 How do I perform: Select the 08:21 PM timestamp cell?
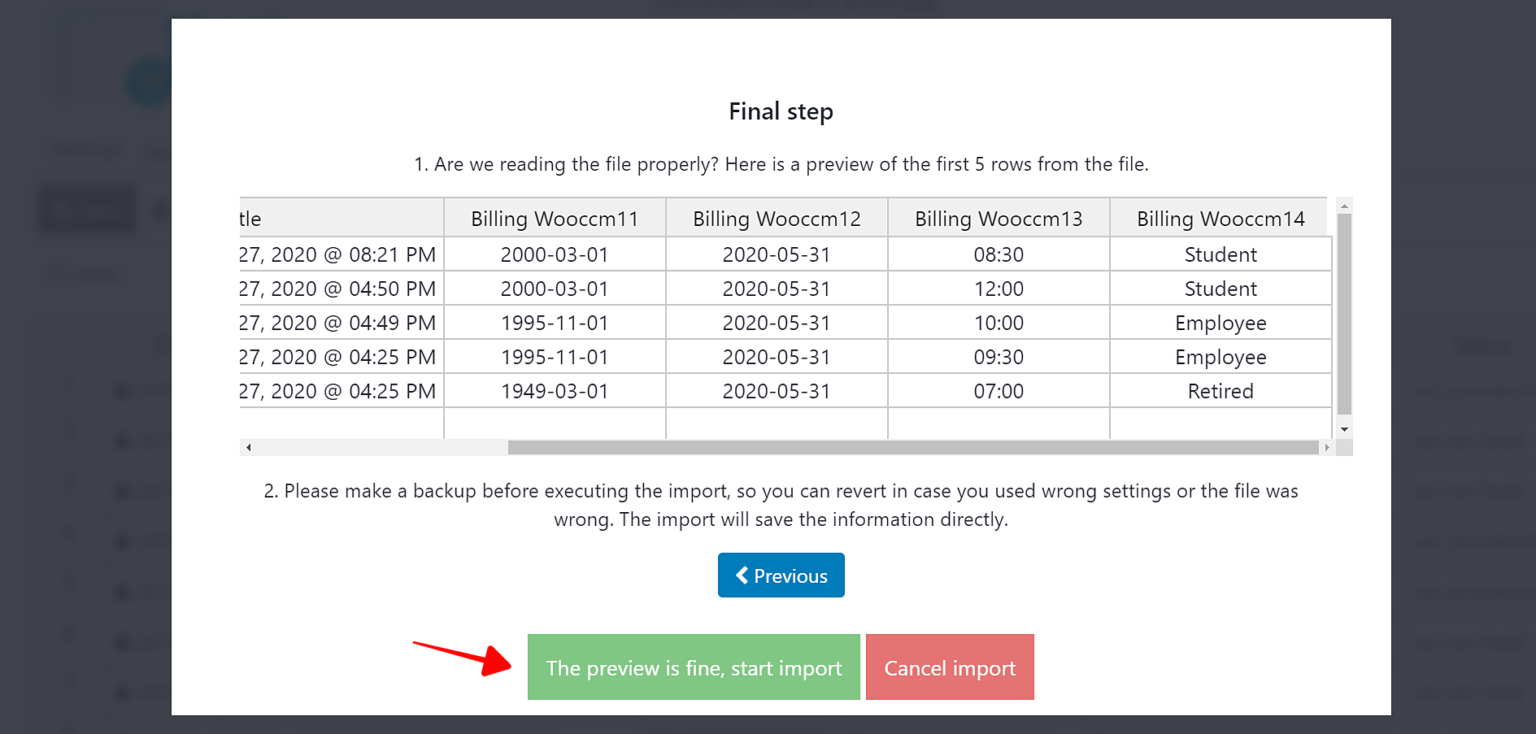(x=340, y=255)
